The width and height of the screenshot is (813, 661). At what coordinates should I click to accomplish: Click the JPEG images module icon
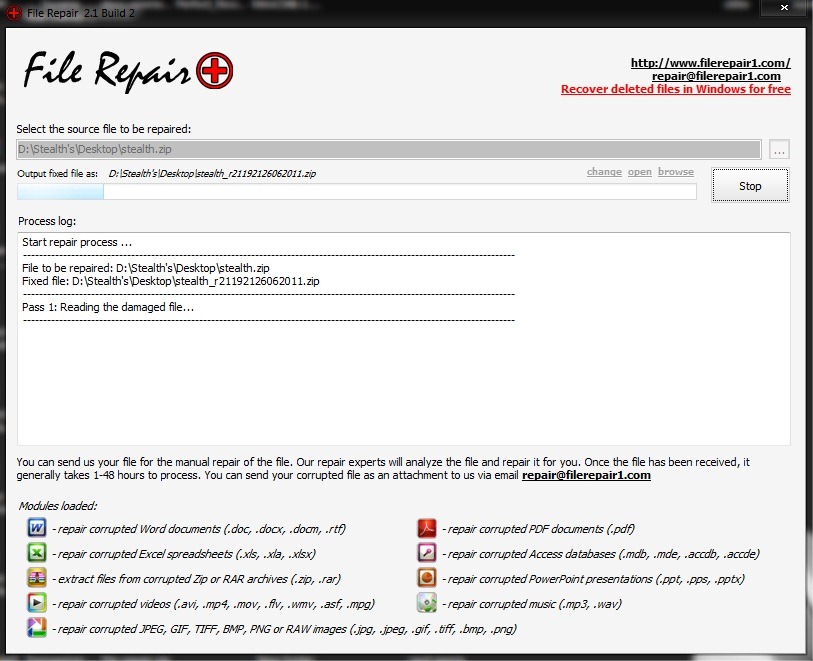(x=36, y=628)
